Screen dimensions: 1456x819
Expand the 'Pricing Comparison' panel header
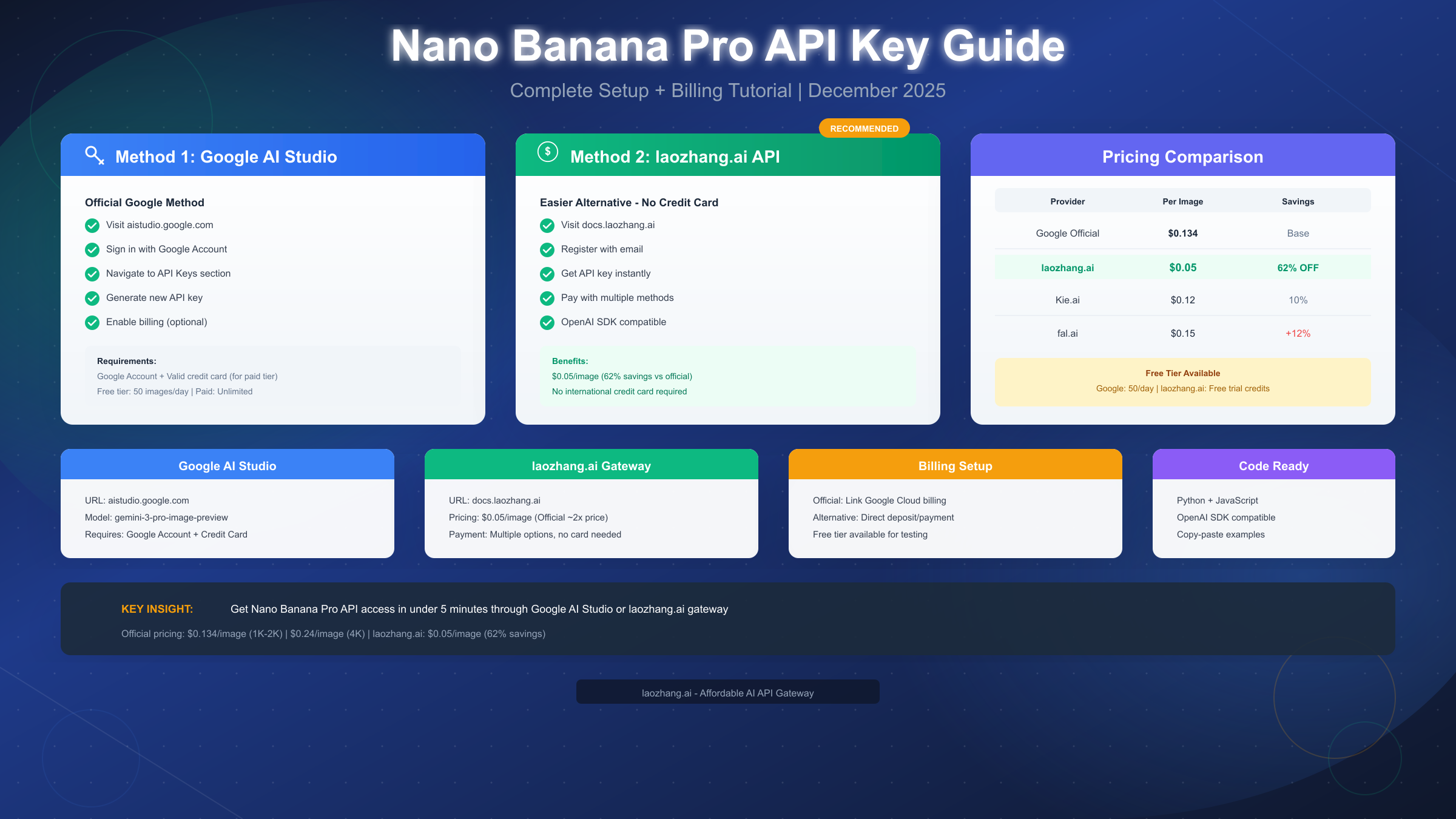pos(1182,156)
